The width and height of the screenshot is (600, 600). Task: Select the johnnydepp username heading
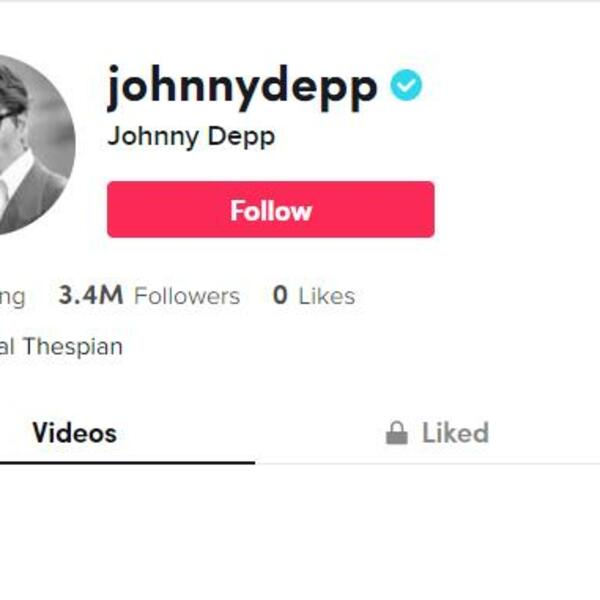243,88
